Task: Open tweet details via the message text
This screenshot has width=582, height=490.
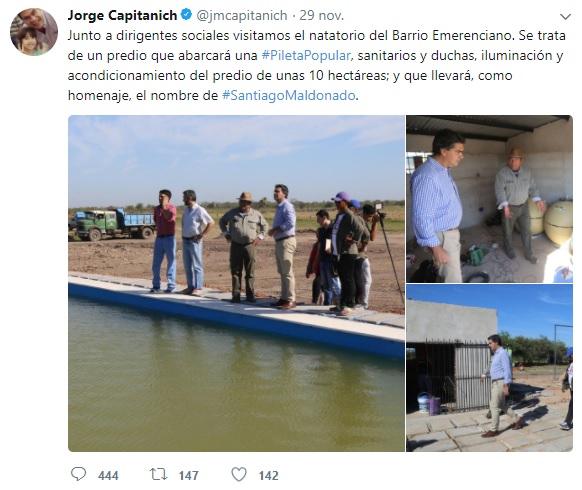Action: 316,66
